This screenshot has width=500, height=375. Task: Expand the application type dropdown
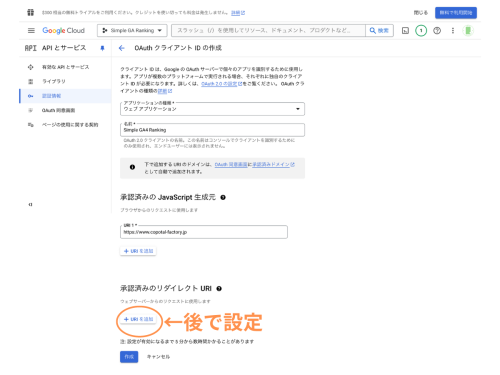tap(212, 109)
